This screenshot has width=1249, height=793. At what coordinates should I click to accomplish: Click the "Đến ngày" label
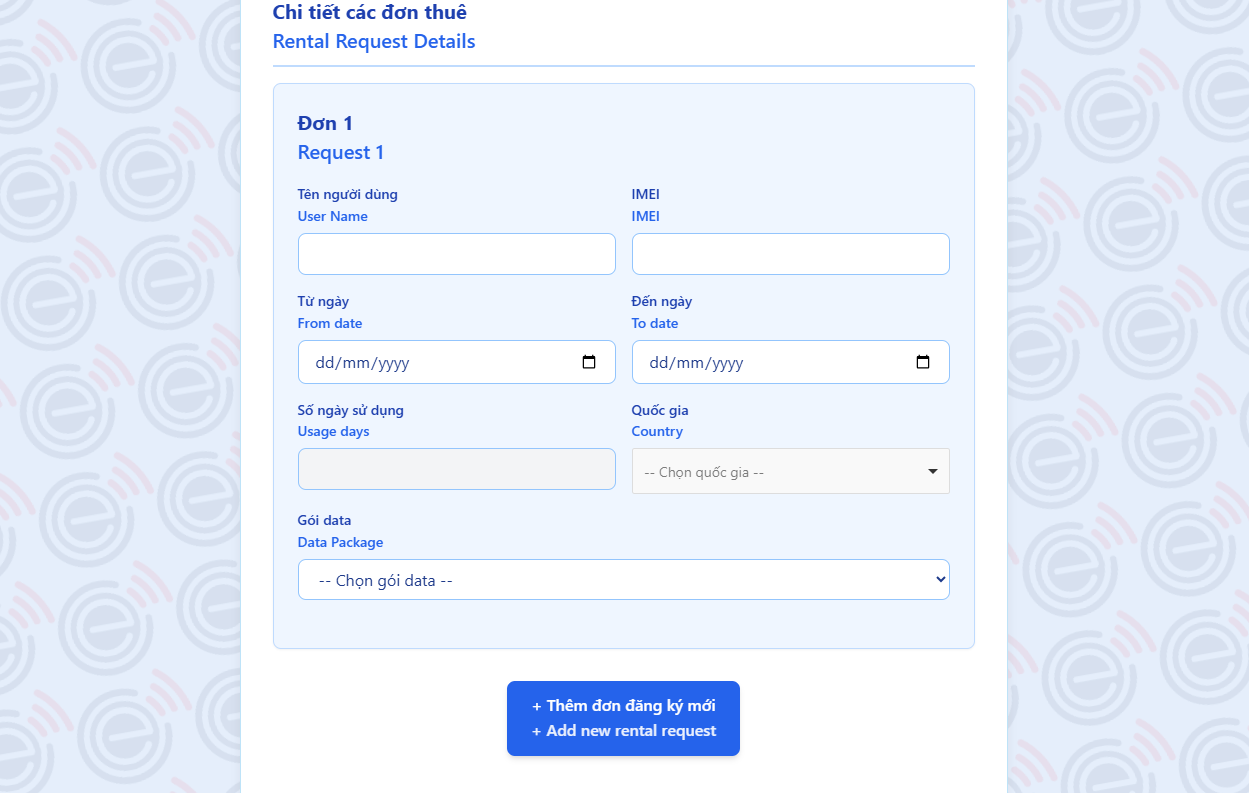661,301
